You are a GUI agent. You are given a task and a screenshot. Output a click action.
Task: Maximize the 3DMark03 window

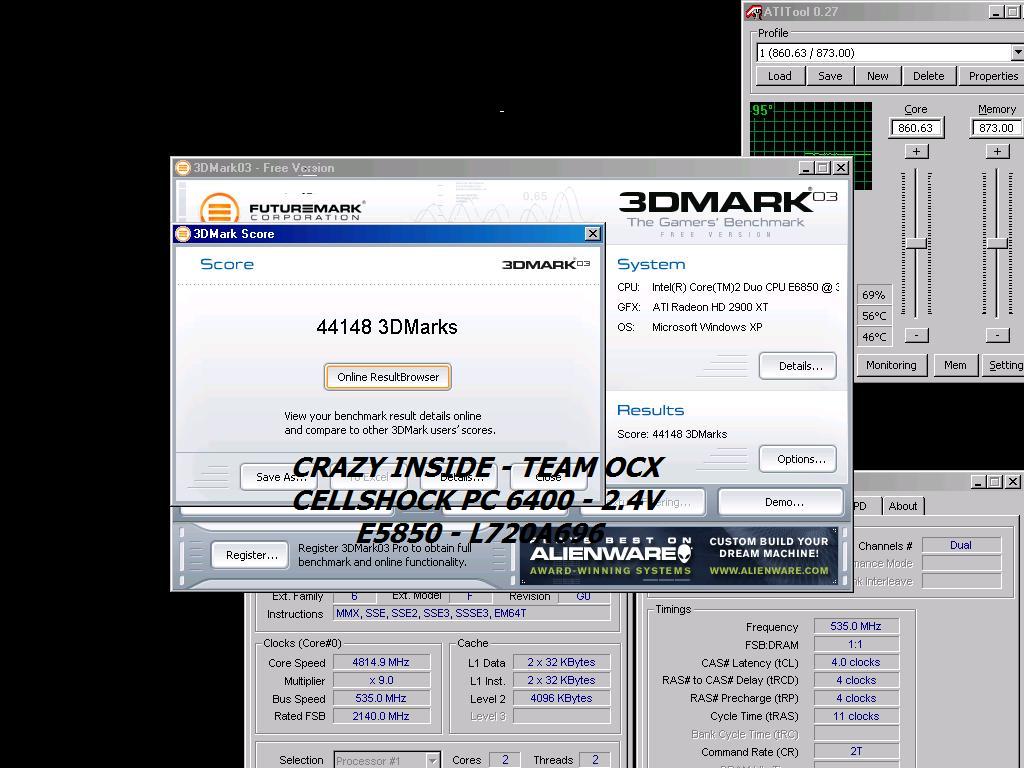(823, 168)
